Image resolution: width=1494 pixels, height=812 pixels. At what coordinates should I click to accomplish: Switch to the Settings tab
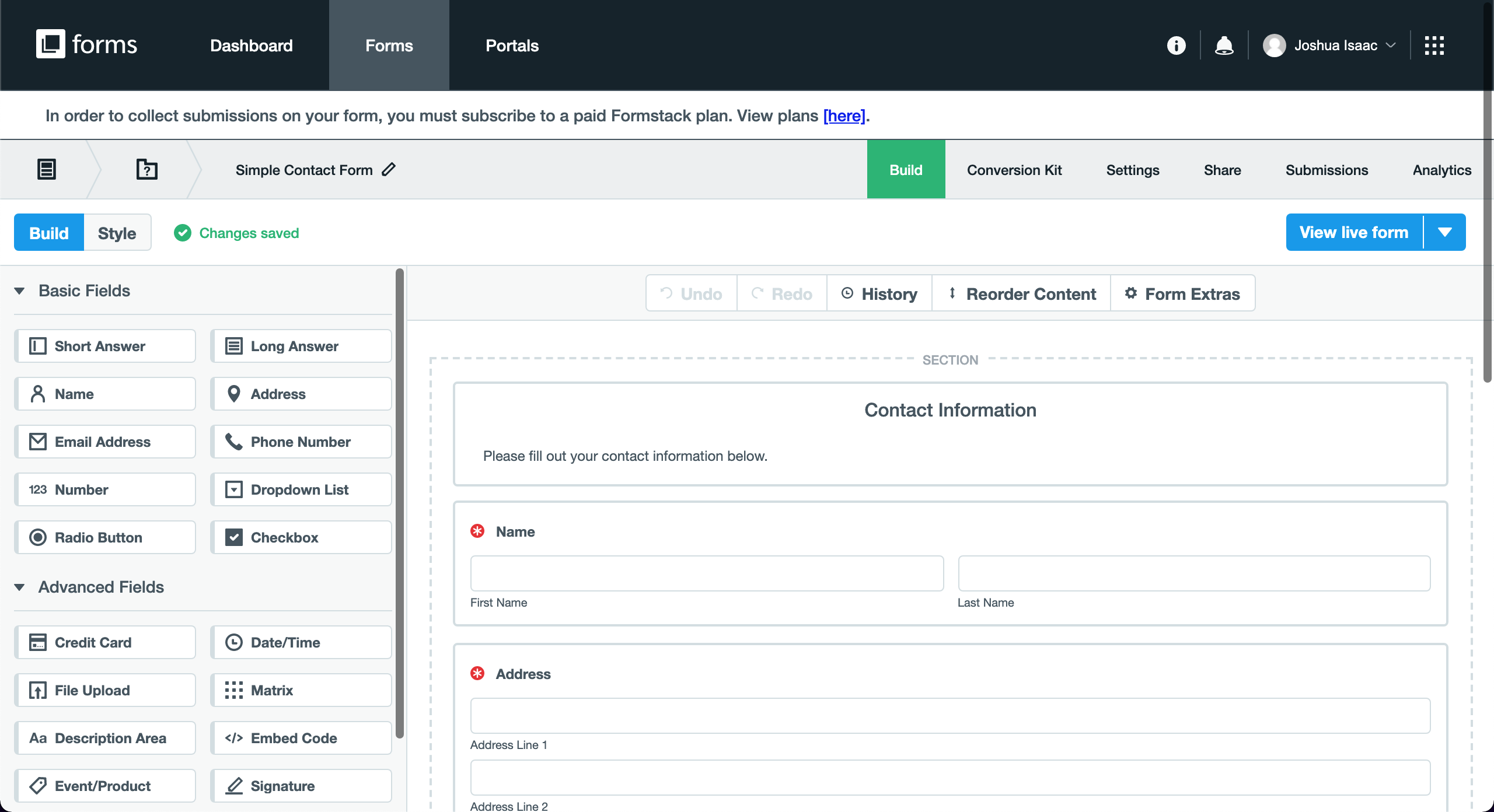1131,169
